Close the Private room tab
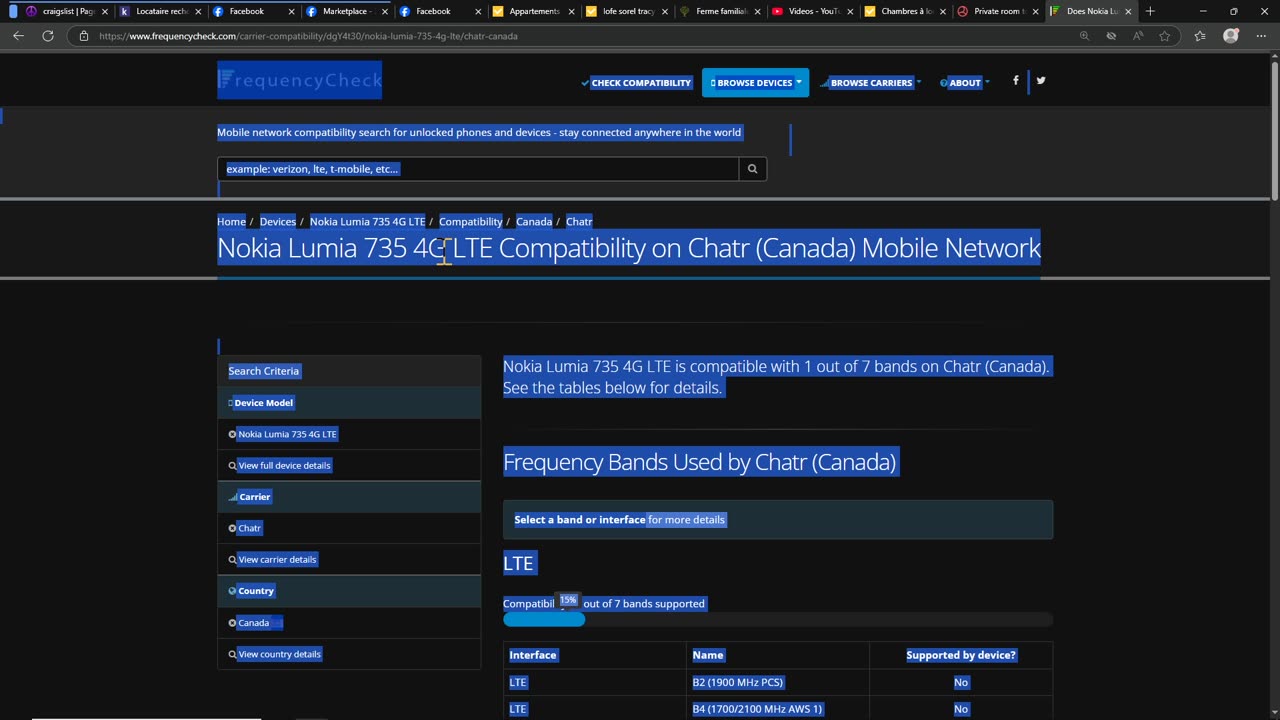The height and width of the screenshot is (720, 1280). point(1035,11)
